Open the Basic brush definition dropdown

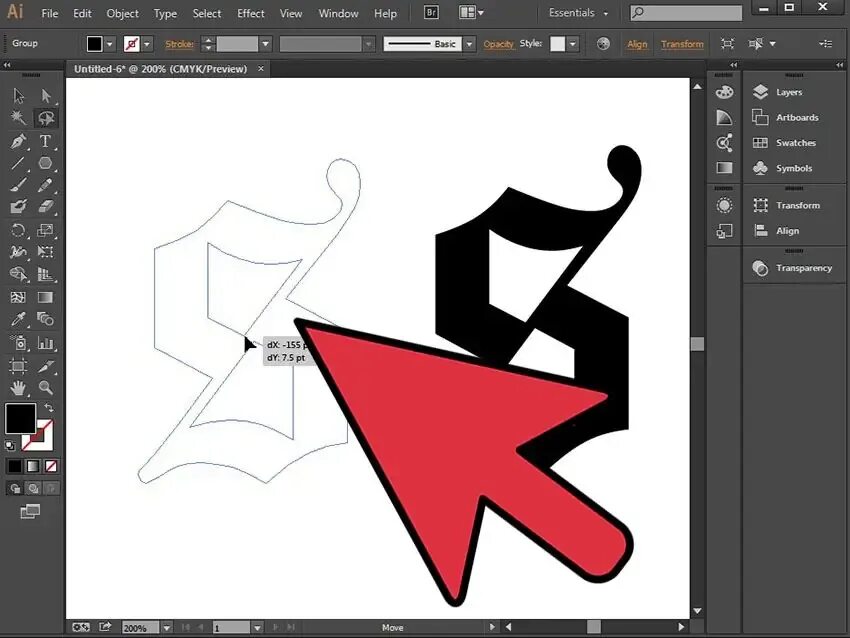[x=469, y=44]
